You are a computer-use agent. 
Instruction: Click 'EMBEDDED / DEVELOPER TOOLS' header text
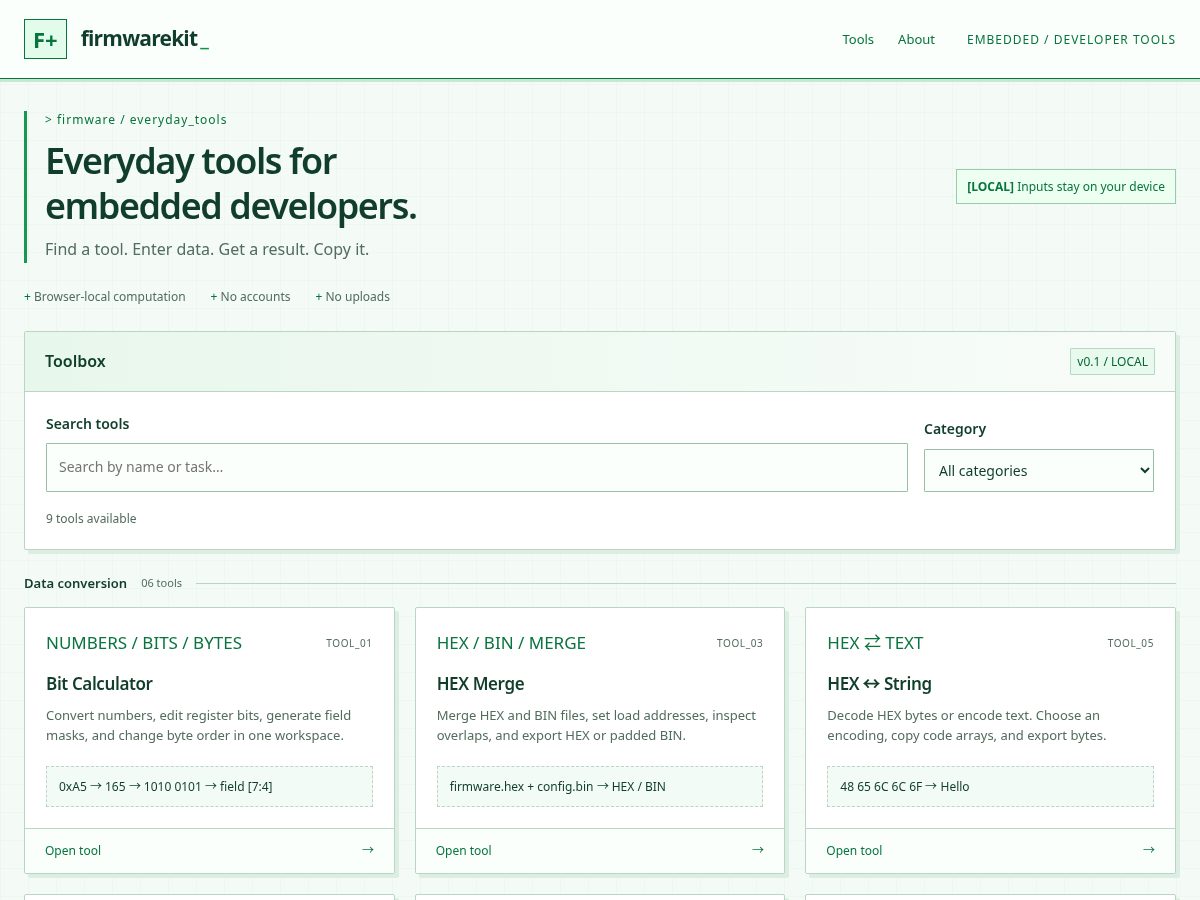(x=1071, y=39)
